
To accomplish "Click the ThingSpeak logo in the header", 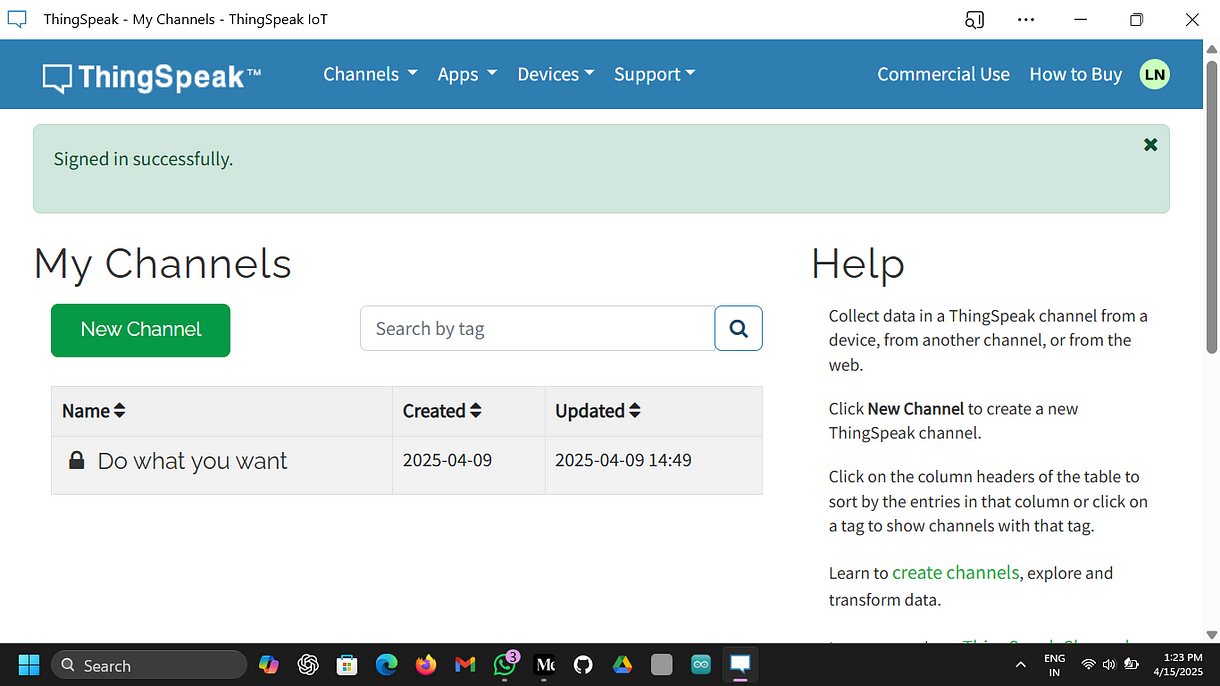I will click(152, 76).
